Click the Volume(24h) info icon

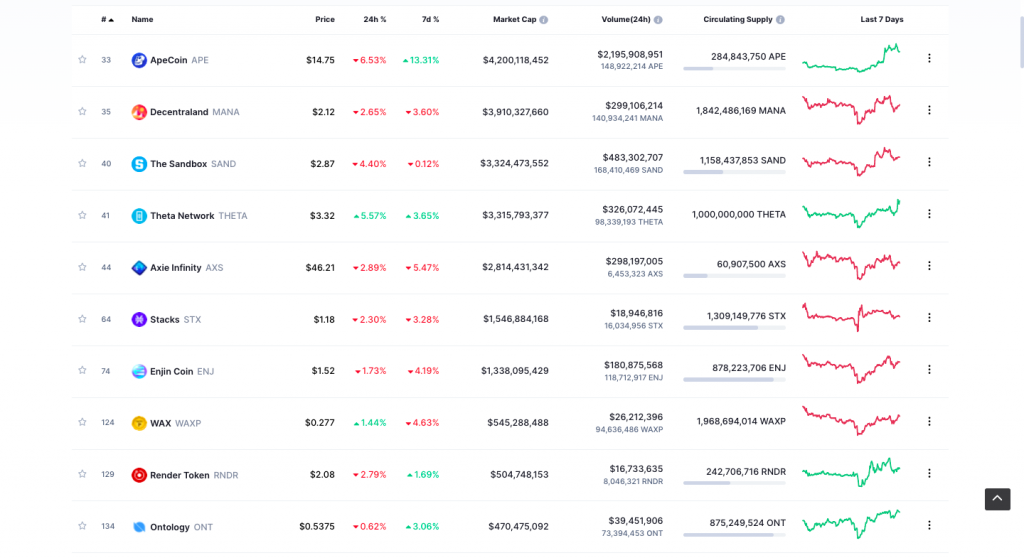pos(658,20)
